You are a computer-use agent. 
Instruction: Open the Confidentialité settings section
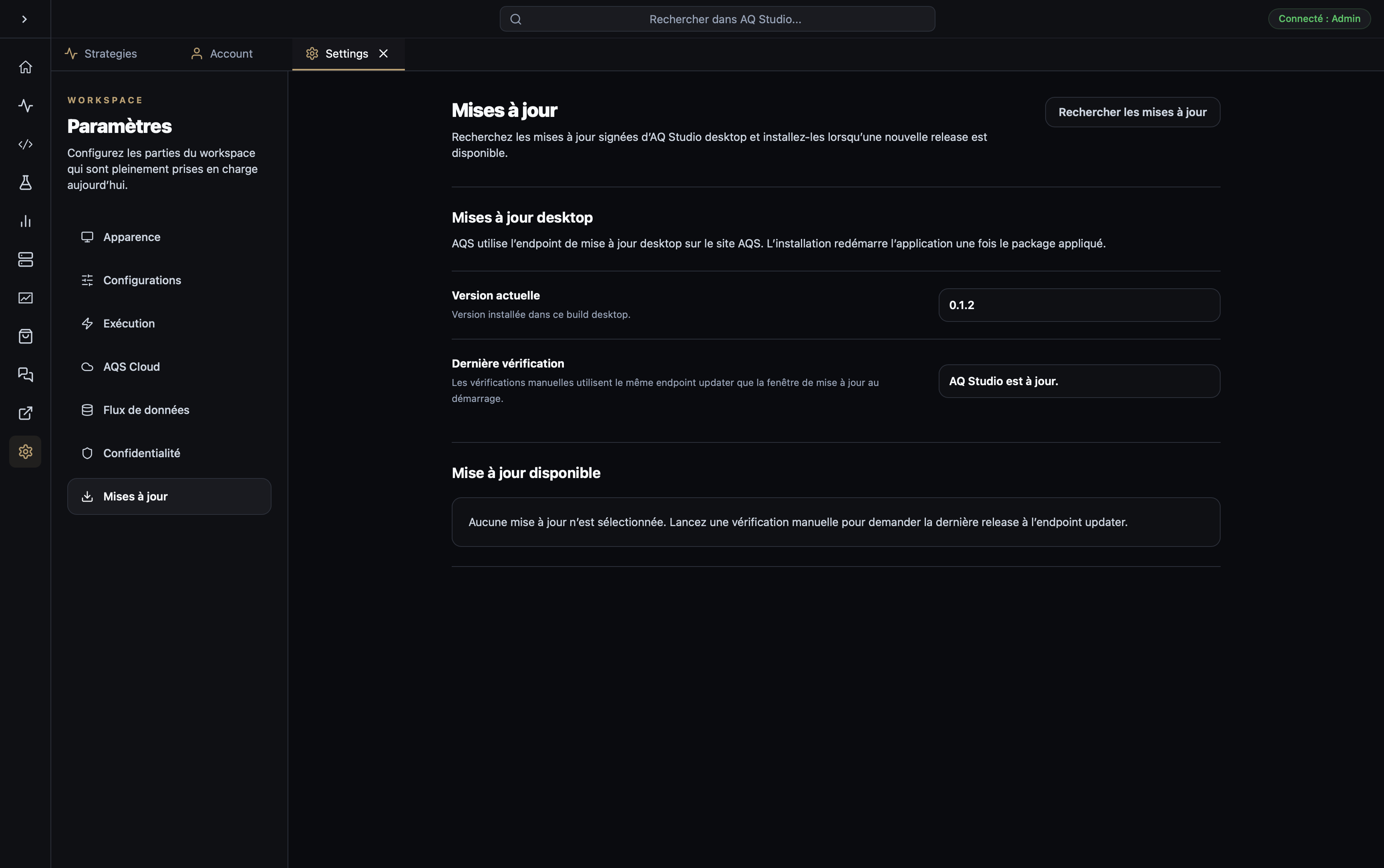(x=169, y=453)
